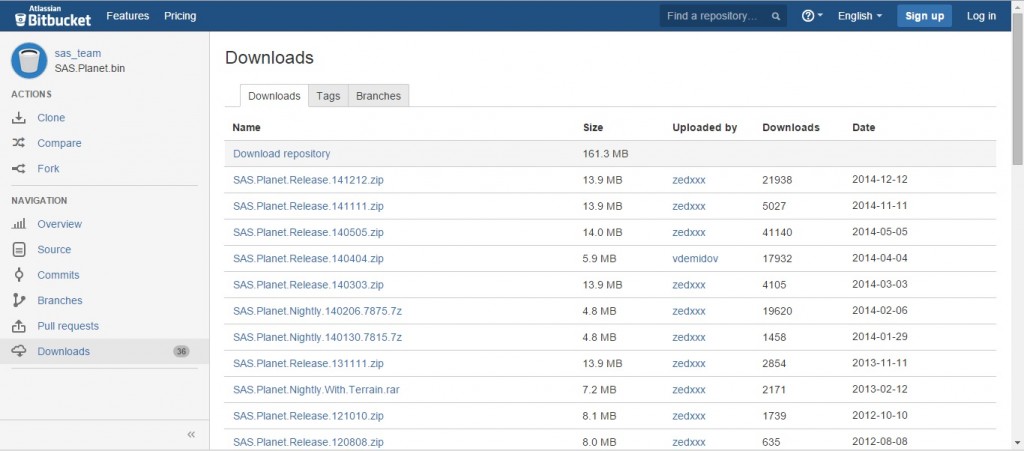Open the sas_team profile link
The height and width of the screenshot is (451, 1024).
point(78,54)
